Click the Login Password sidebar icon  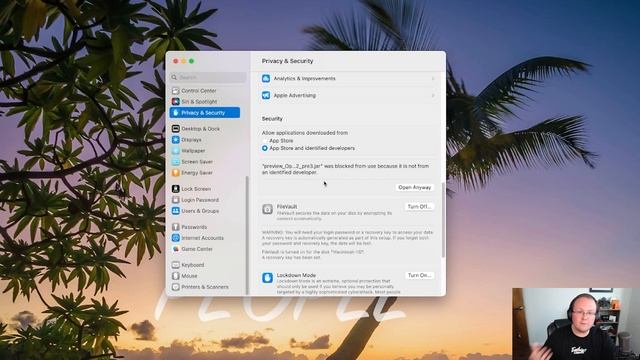click(x=176, y=200)
